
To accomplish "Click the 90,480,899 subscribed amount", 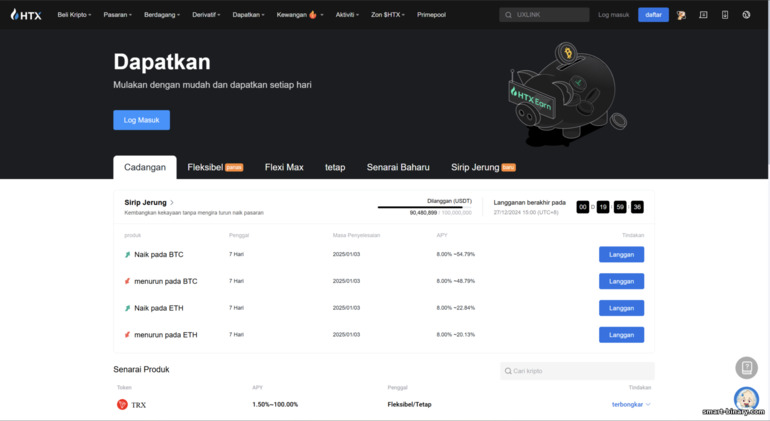I will 423,213.
